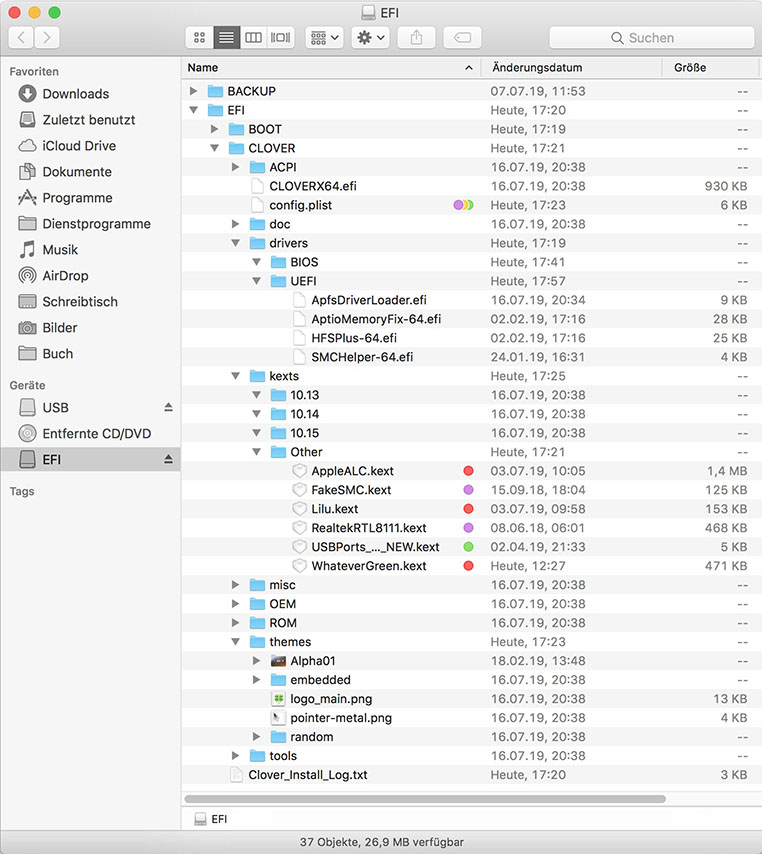The image size is (762, 854).
Task: Switch to gallery view in toolbar
Action: tap(281, 37)
